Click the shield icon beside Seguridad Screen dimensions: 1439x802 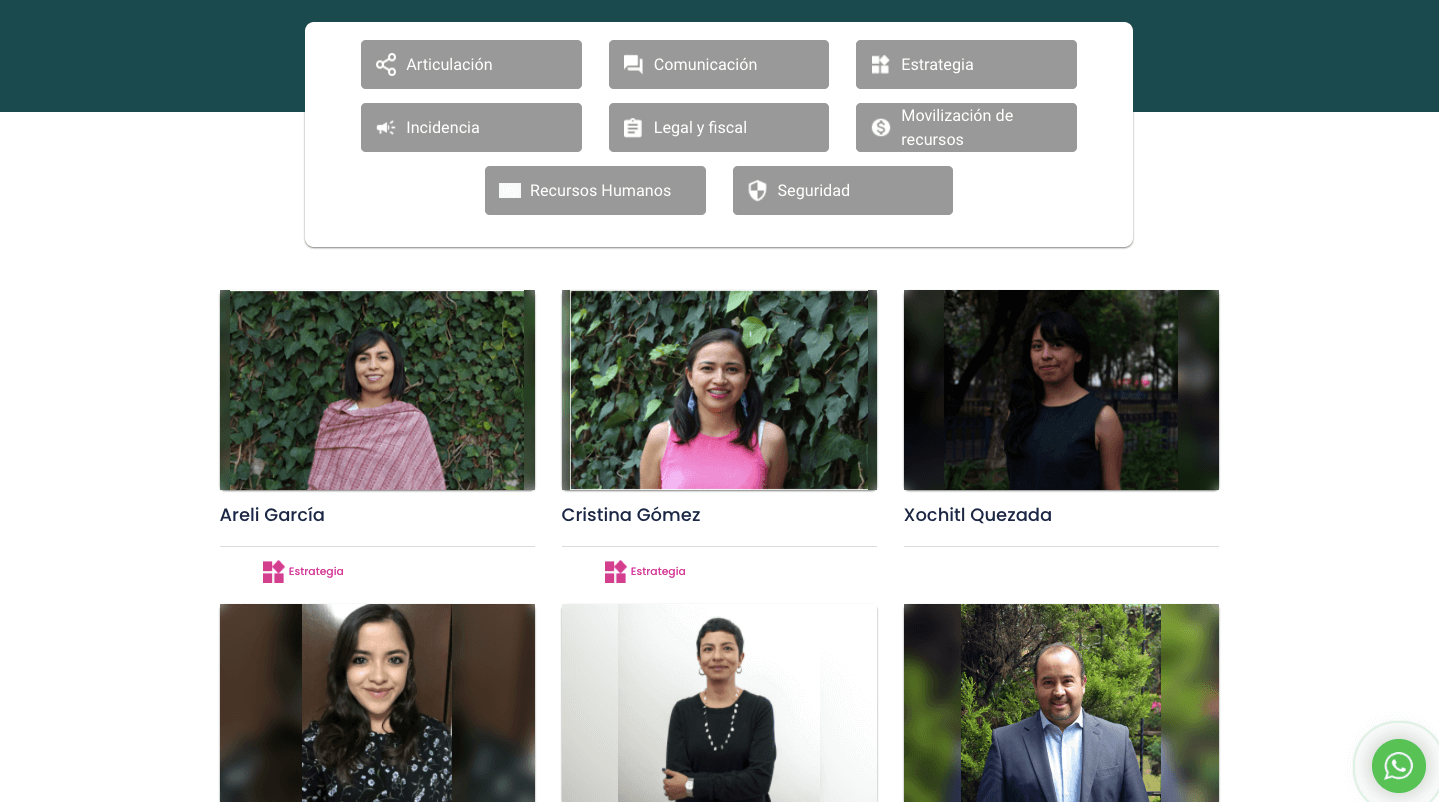(x=757, y=191)
